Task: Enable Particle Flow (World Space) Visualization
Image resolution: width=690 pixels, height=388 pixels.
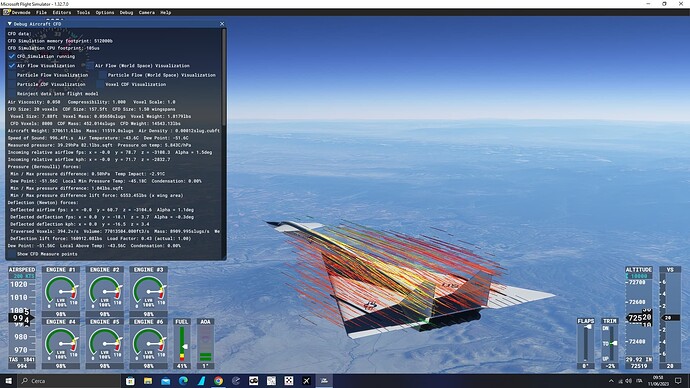Action: (x=103, y=75)
